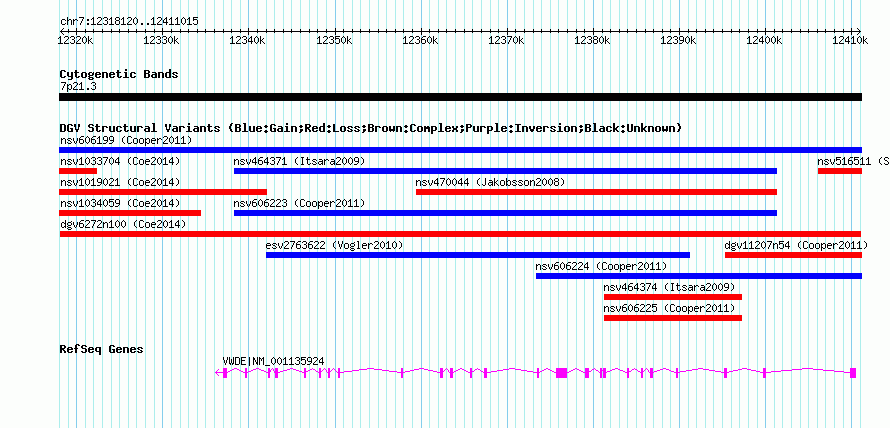Image resolution: width=890 pixels, height=428 pixels.
Task: Click the nsv606224 (Cooper2011) label
Action: [x=601, y=266]
